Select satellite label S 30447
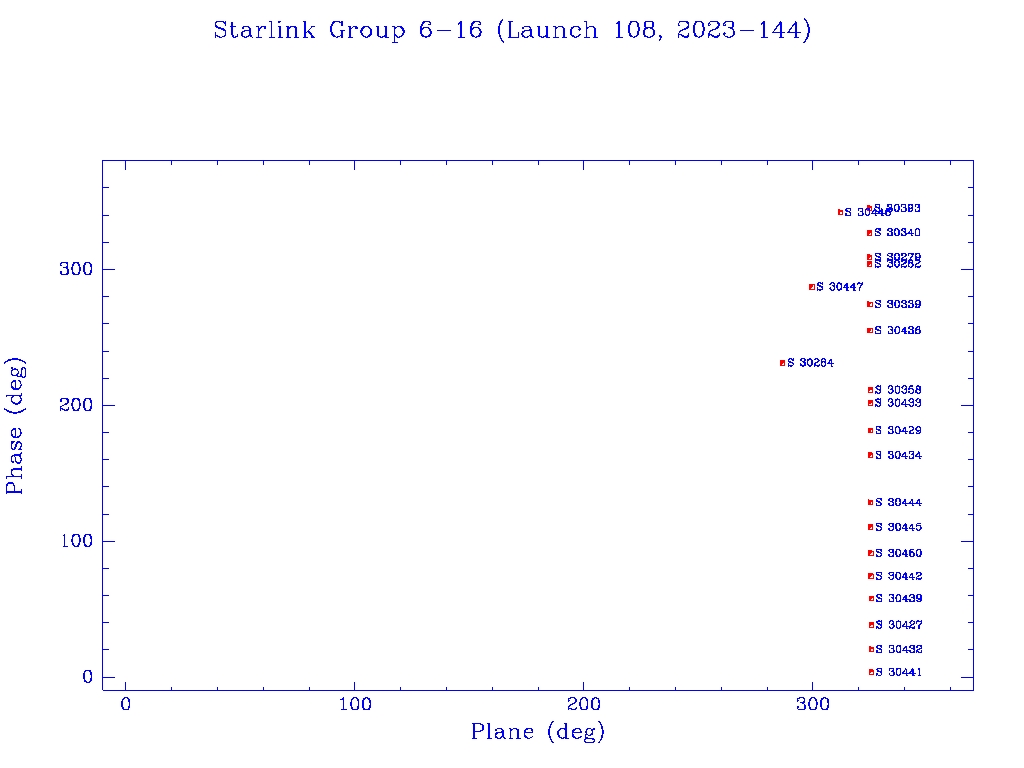Screen dimensions: 1024x768 (x=840, y=287)
